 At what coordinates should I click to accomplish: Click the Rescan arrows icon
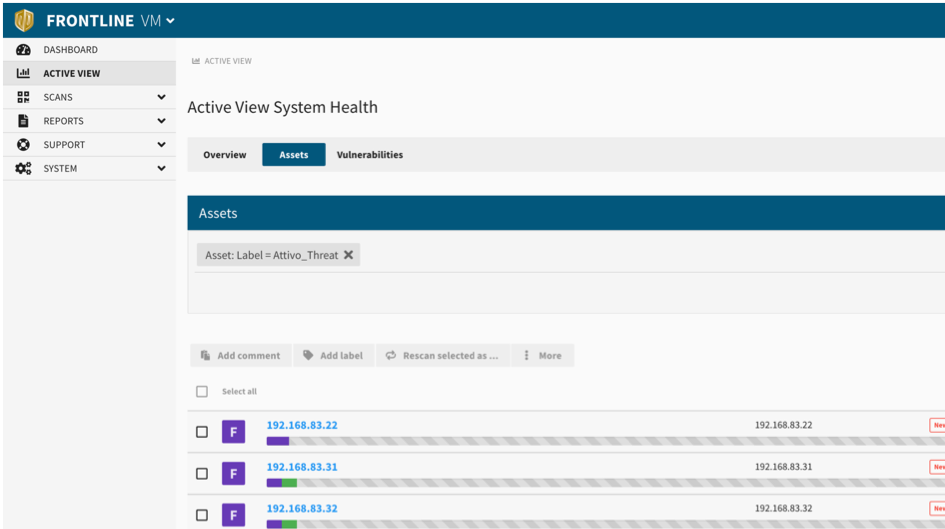click(391, 355)
